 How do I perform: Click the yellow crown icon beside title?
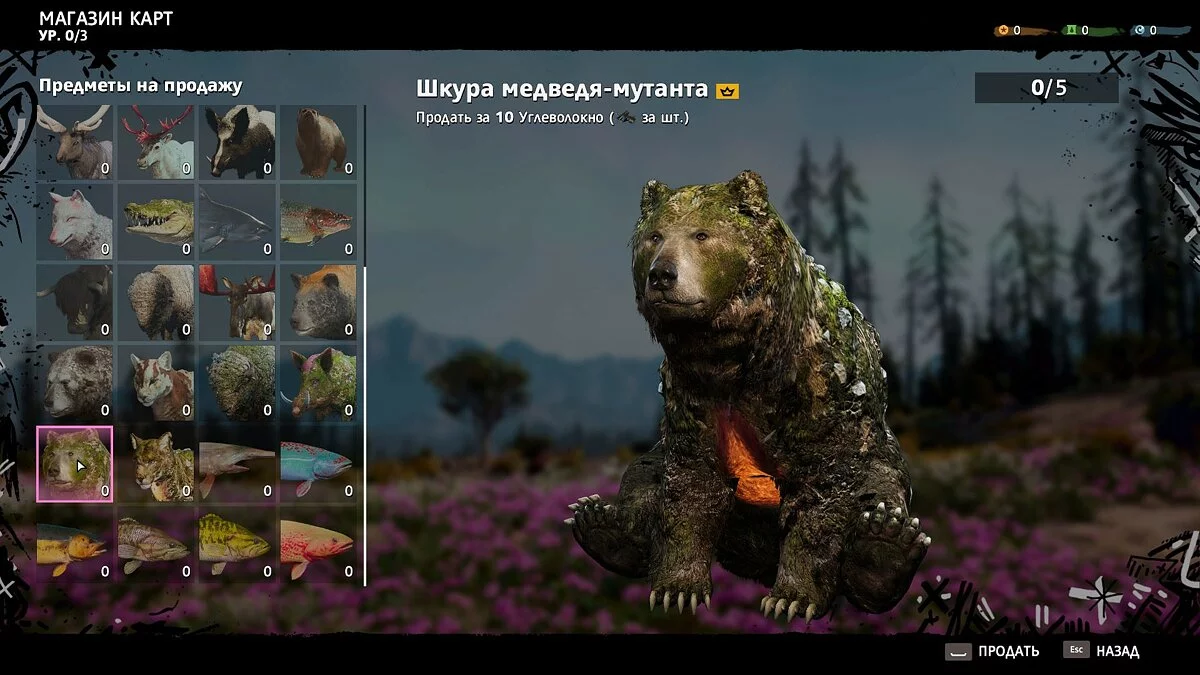pos(727,91)
